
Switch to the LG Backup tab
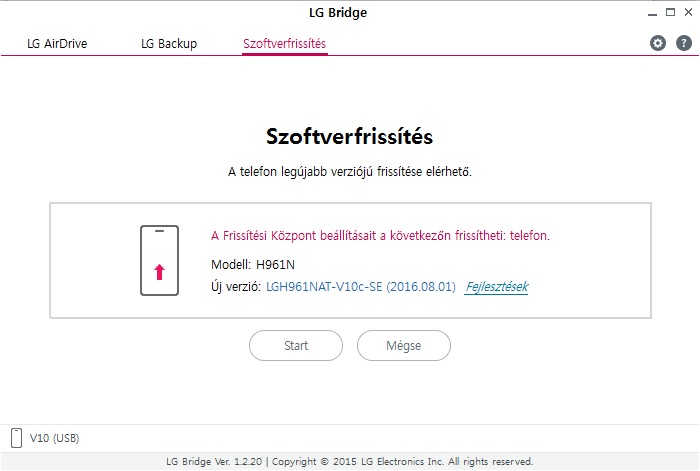click(169, 44)
